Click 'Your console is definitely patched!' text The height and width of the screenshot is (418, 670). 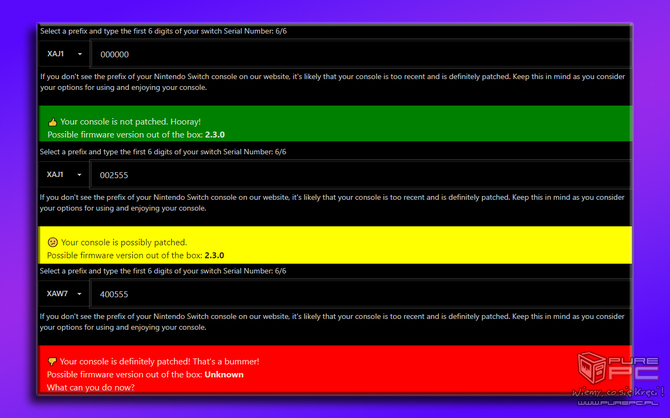125,362
